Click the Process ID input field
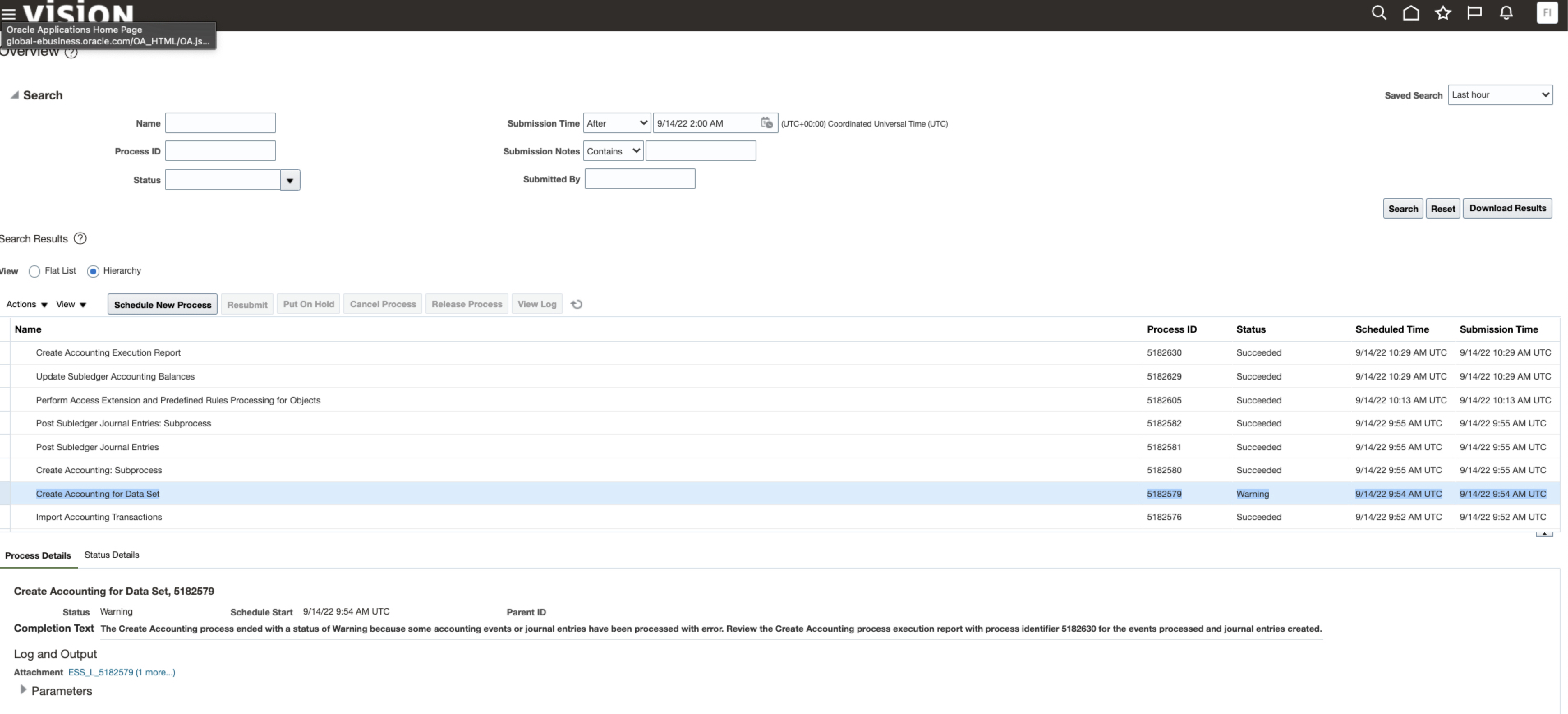This screenshot has width=1568, height=714. (x=220, y=151)
